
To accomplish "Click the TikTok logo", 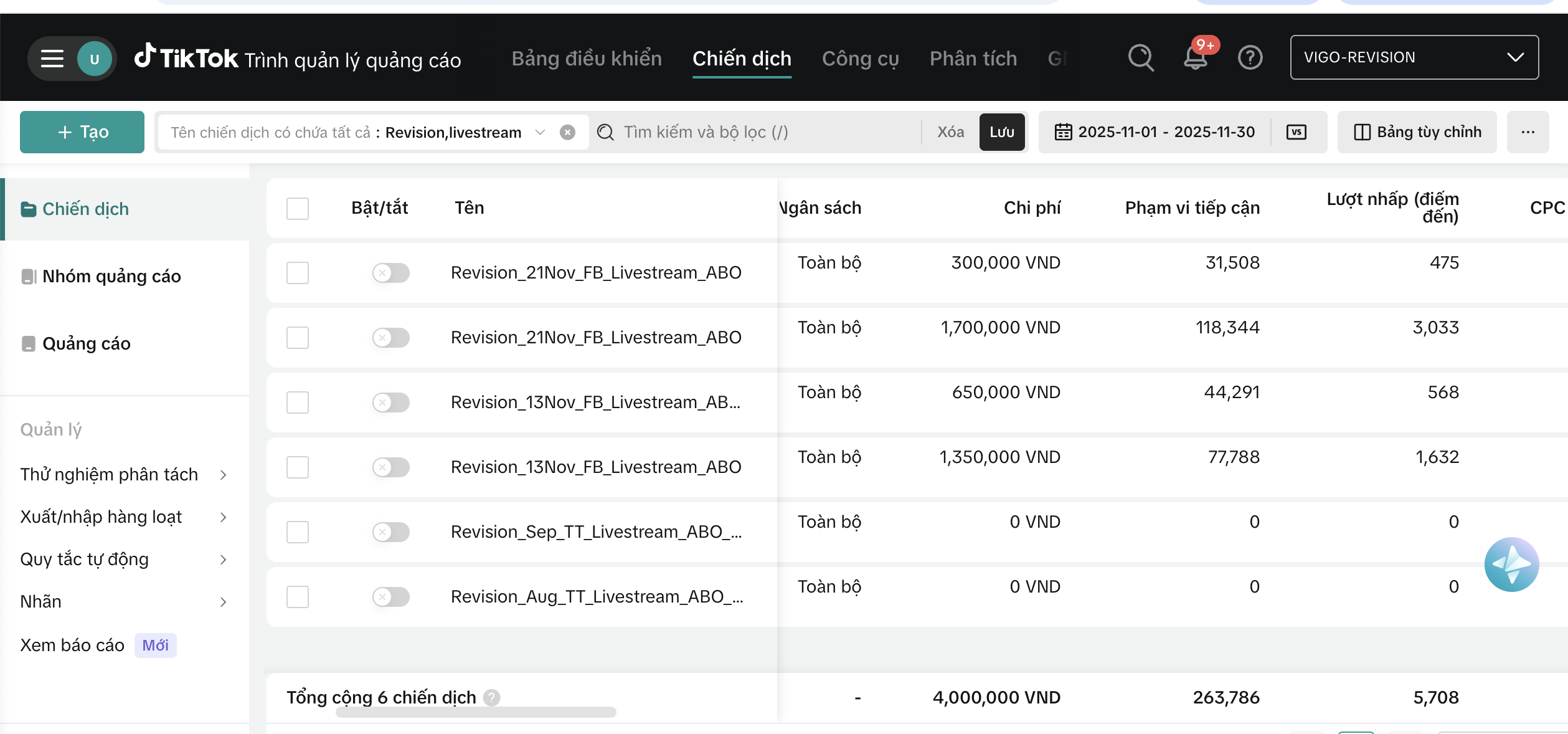I will click(186, 57).
